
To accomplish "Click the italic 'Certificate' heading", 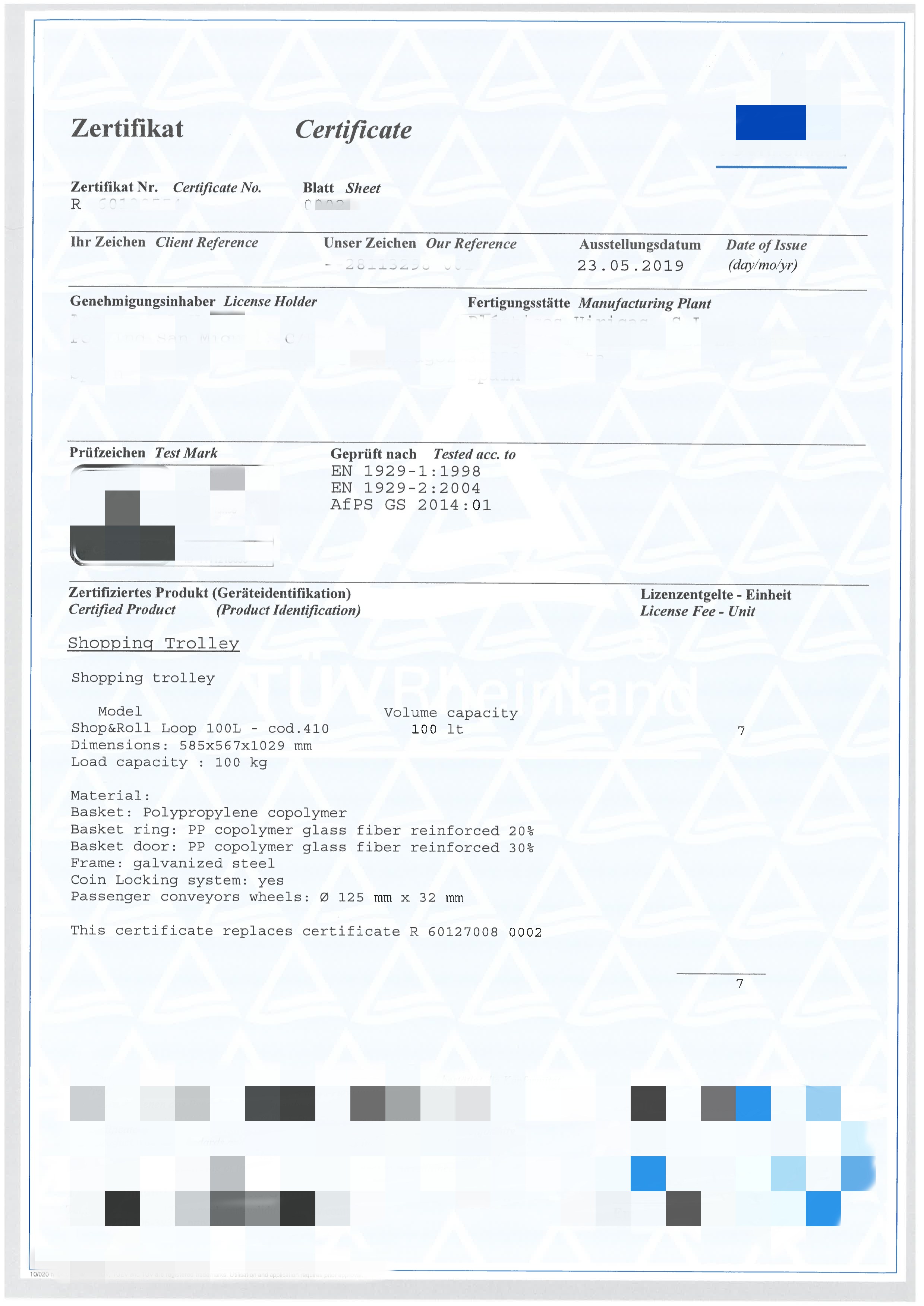I will 353,130.
